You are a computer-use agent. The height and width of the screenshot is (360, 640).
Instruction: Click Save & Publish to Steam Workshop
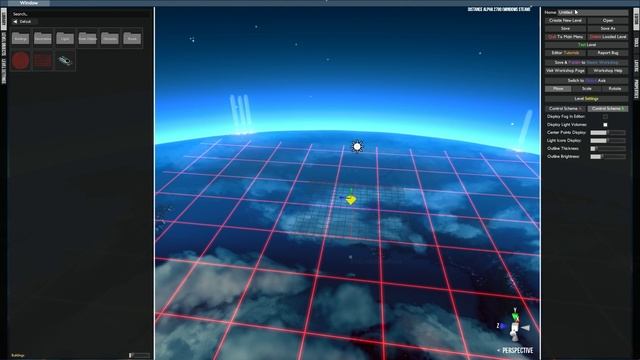pos(587,62)
